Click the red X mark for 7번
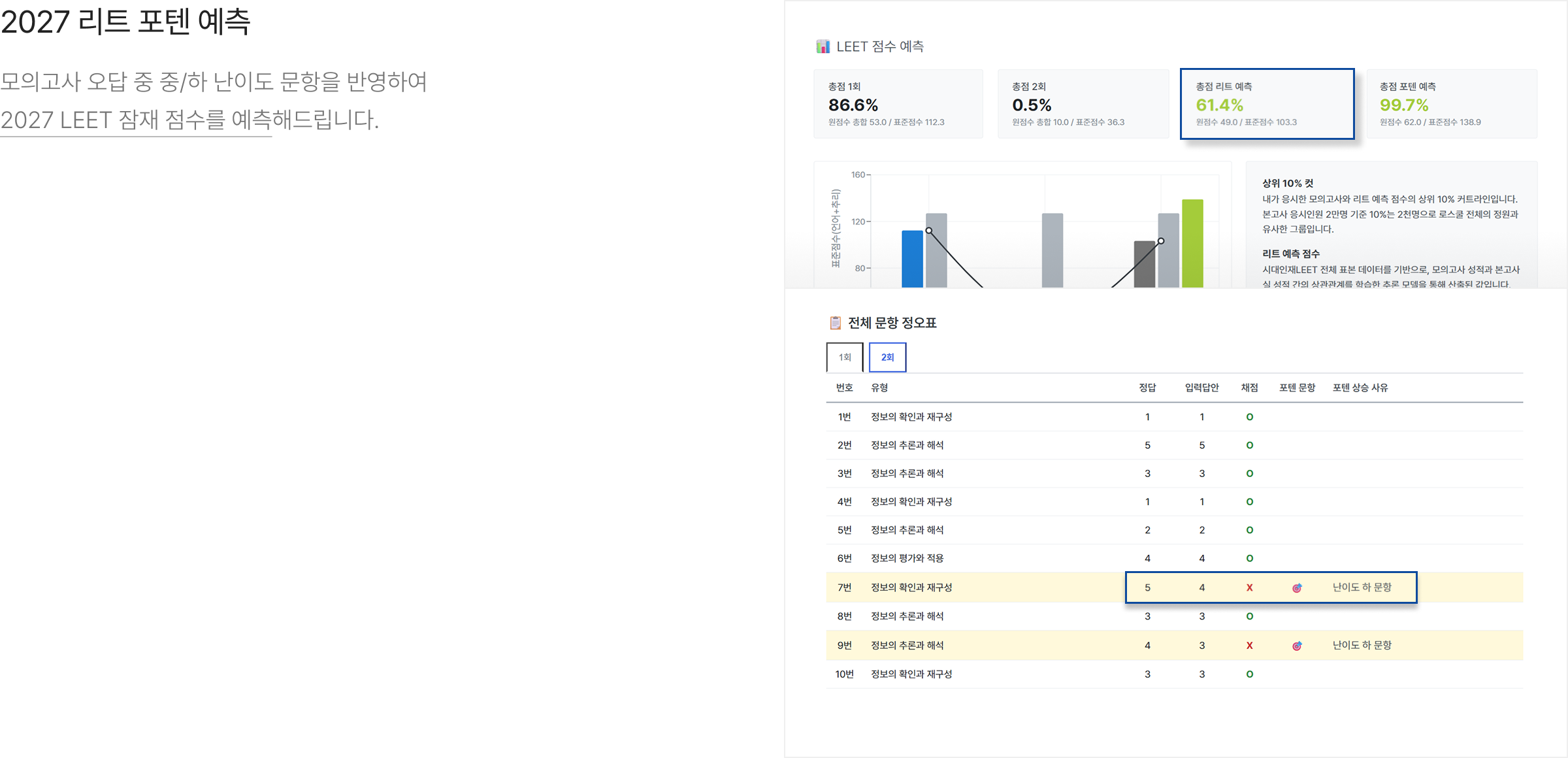The image size is (1568, 758). (1249, 588)
